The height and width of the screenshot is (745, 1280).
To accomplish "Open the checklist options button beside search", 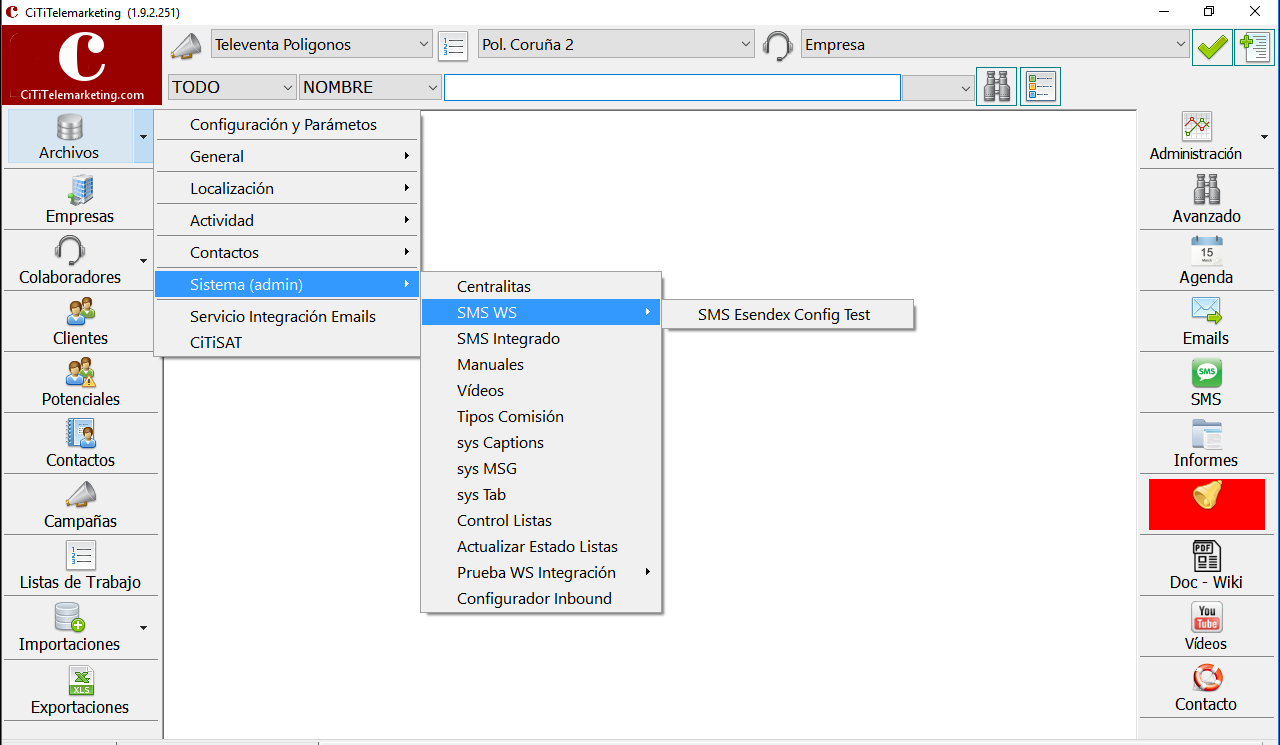I will [1040, 87].
